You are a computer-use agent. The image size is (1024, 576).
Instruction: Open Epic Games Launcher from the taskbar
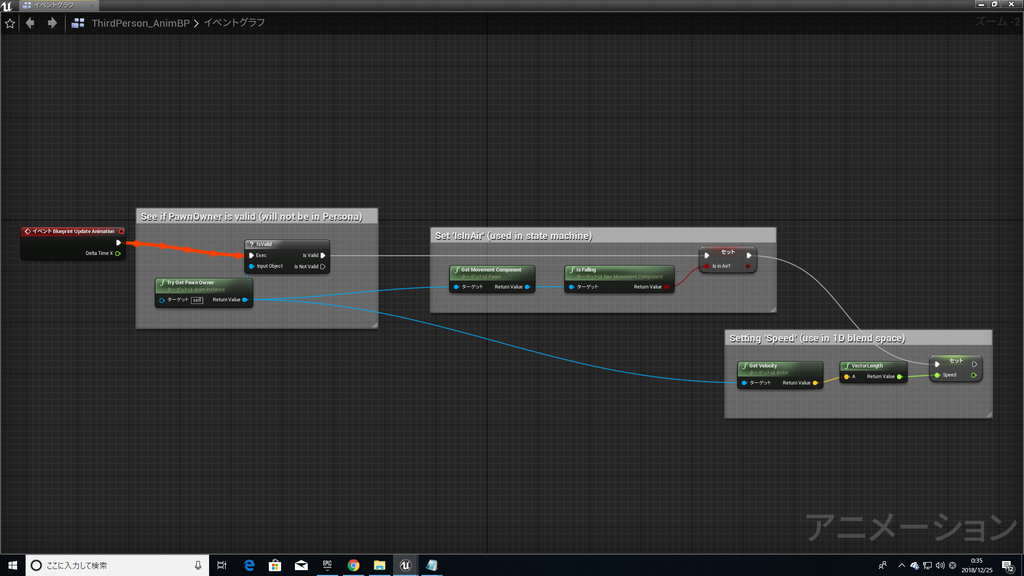pos(327,566)
